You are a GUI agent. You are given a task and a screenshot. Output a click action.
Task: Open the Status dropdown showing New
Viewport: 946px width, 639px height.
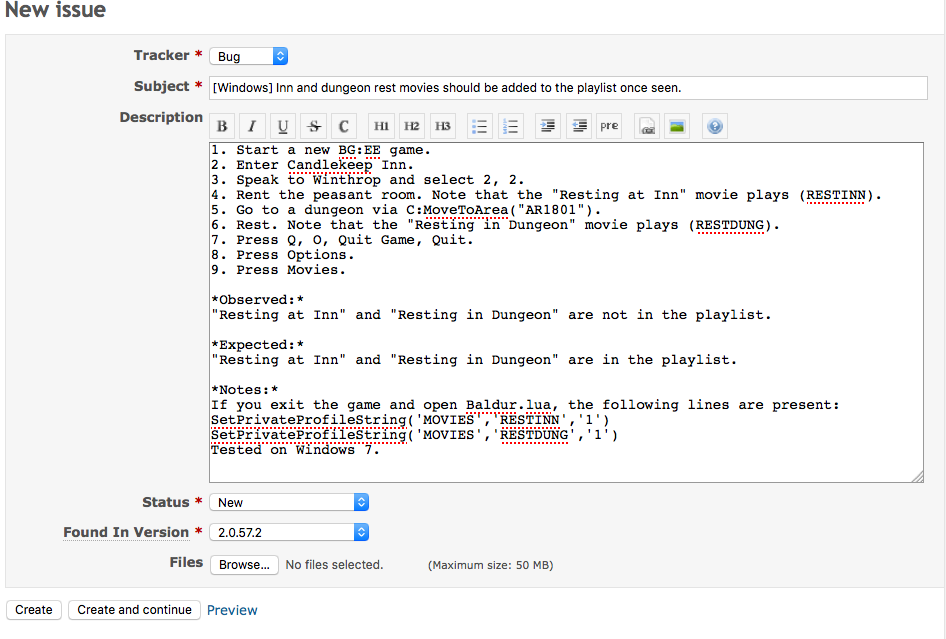coord(289,502)
